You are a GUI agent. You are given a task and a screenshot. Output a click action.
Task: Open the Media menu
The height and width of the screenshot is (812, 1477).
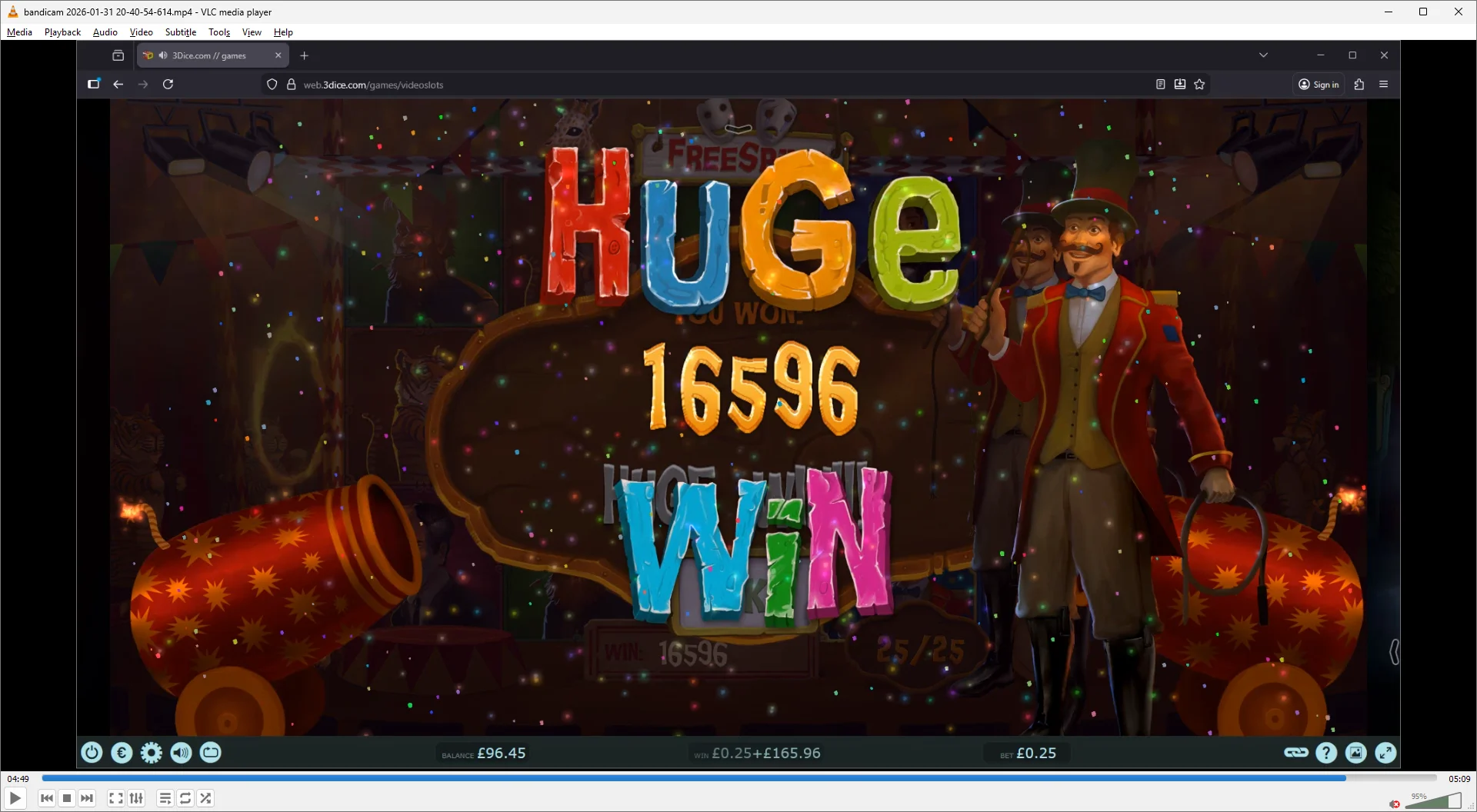[19, 32]
